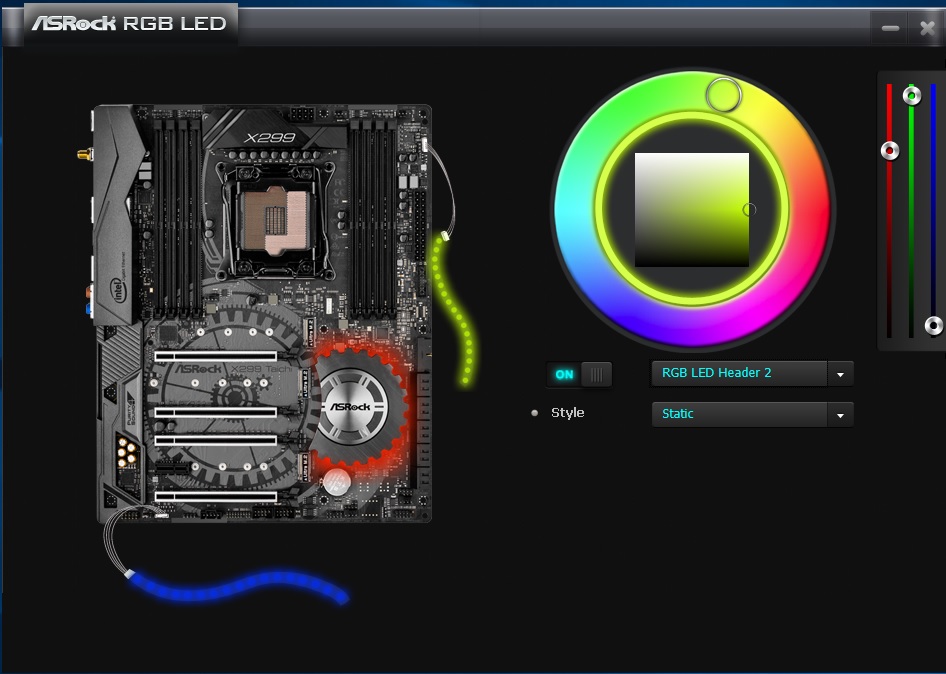Screen dimensions: 946x674
Task: Click the blue channel slider handle
Action: tap(934, 326)
